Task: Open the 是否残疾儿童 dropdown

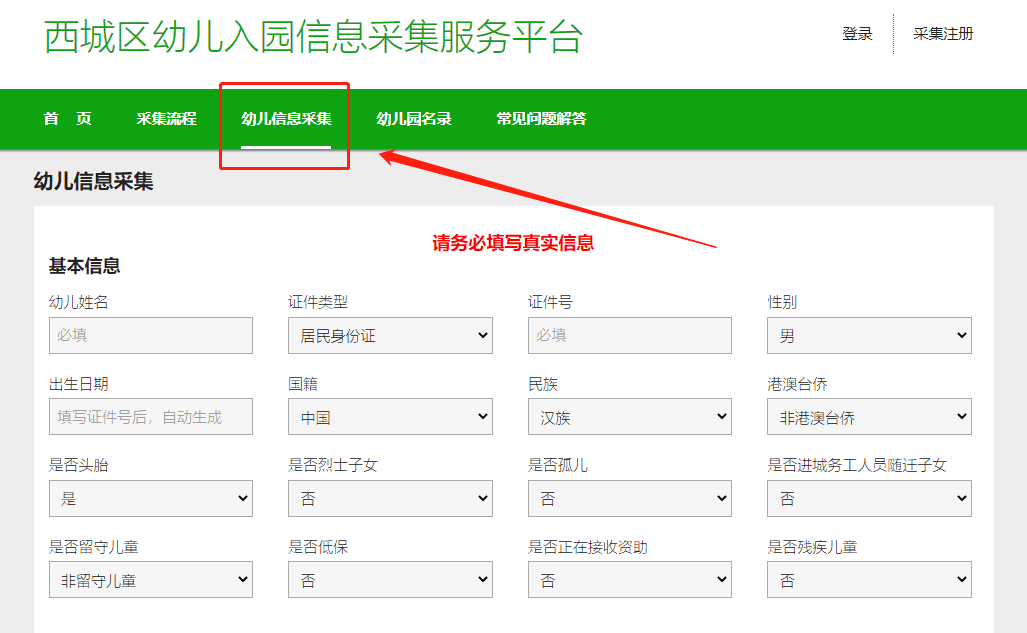Action: click(869, 580)
